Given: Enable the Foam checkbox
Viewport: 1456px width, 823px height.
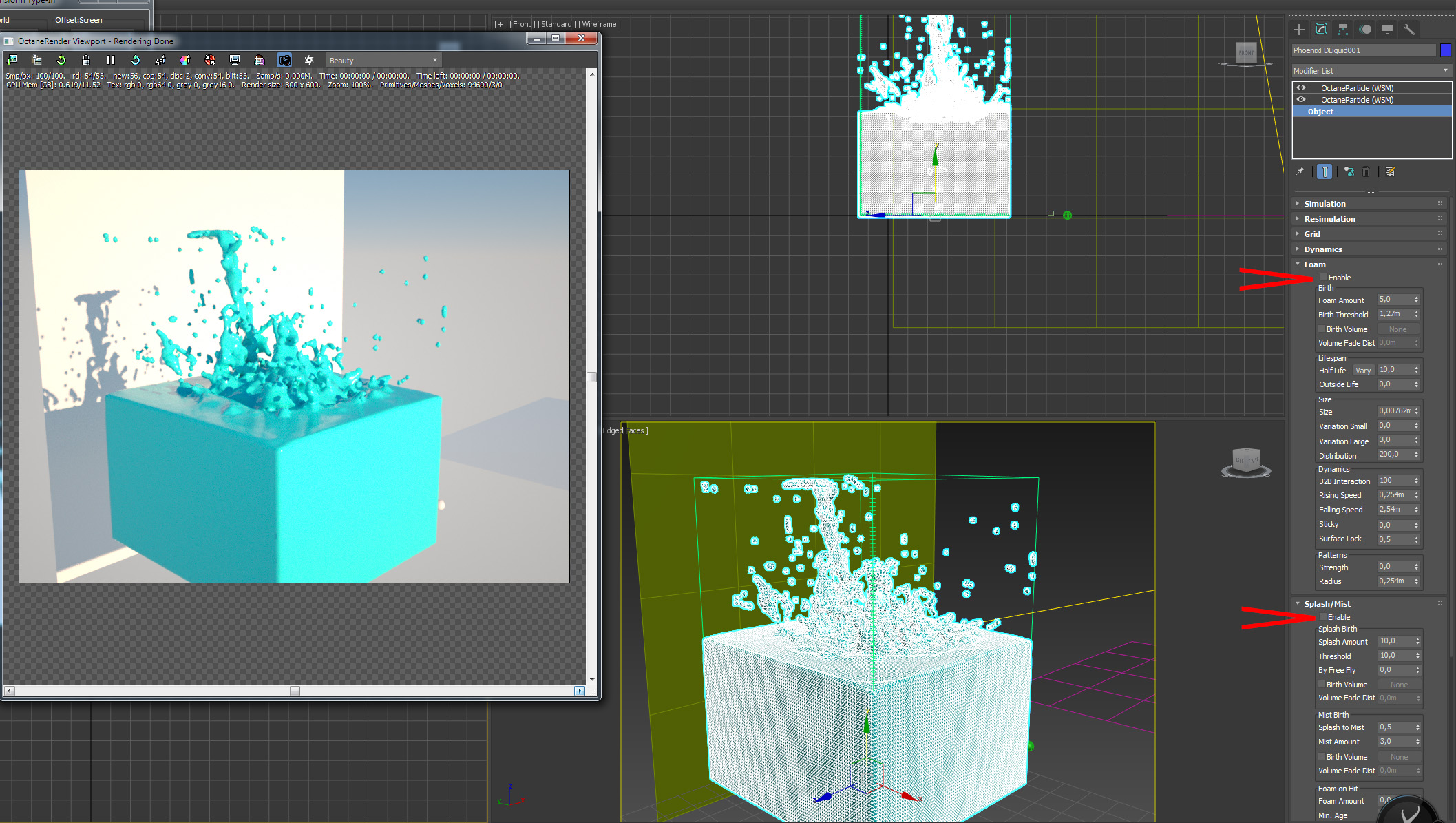Looking at the screenshot, I should pos(1323,278).
